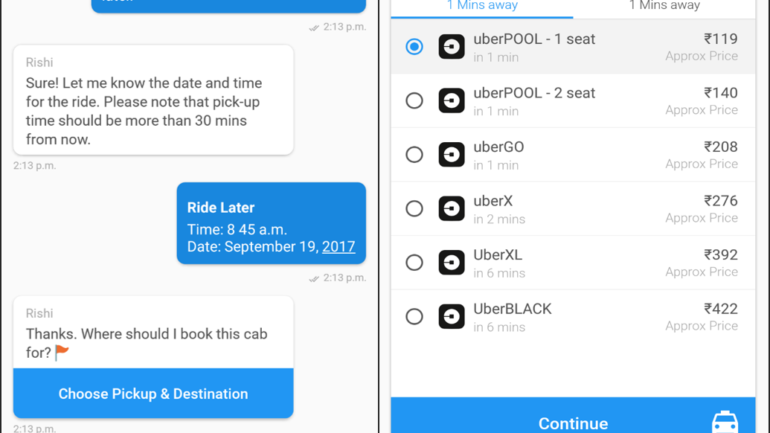Open the underlined 2017 date link
This screenshot has width=770, height=433.
338,246
